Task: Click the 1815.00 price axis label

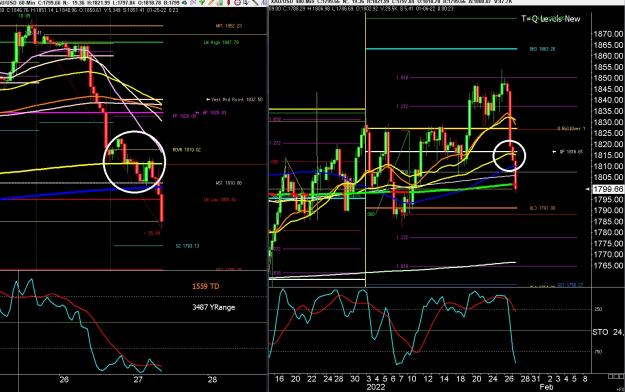Action: (x=608, y=156)
